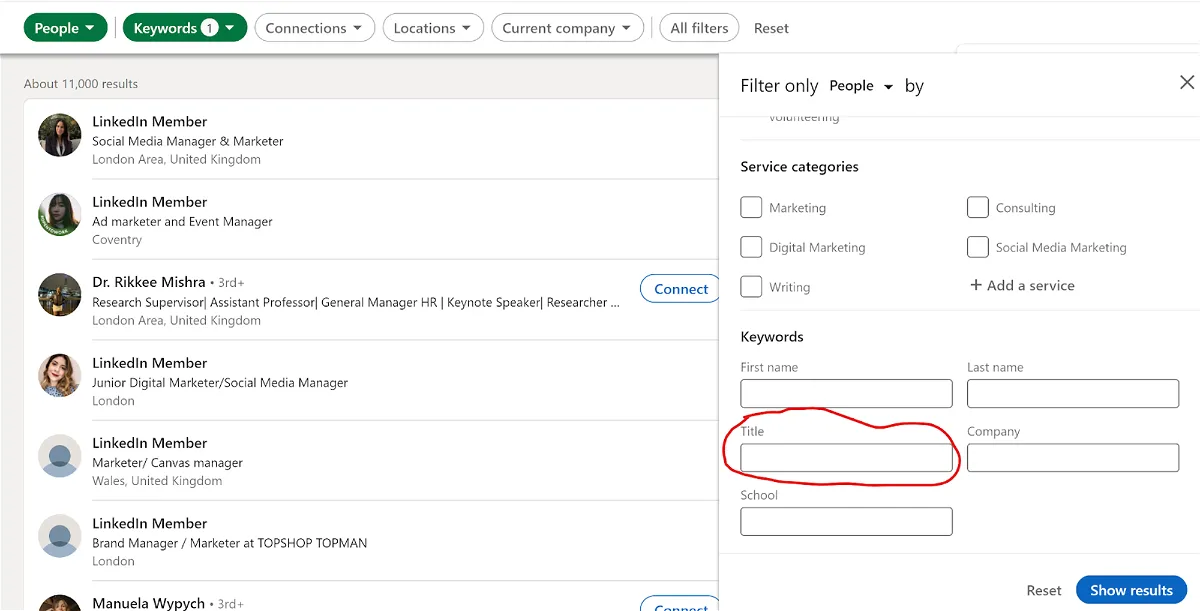
Task: Expand the Connections filter
Action: coord(315,28)
